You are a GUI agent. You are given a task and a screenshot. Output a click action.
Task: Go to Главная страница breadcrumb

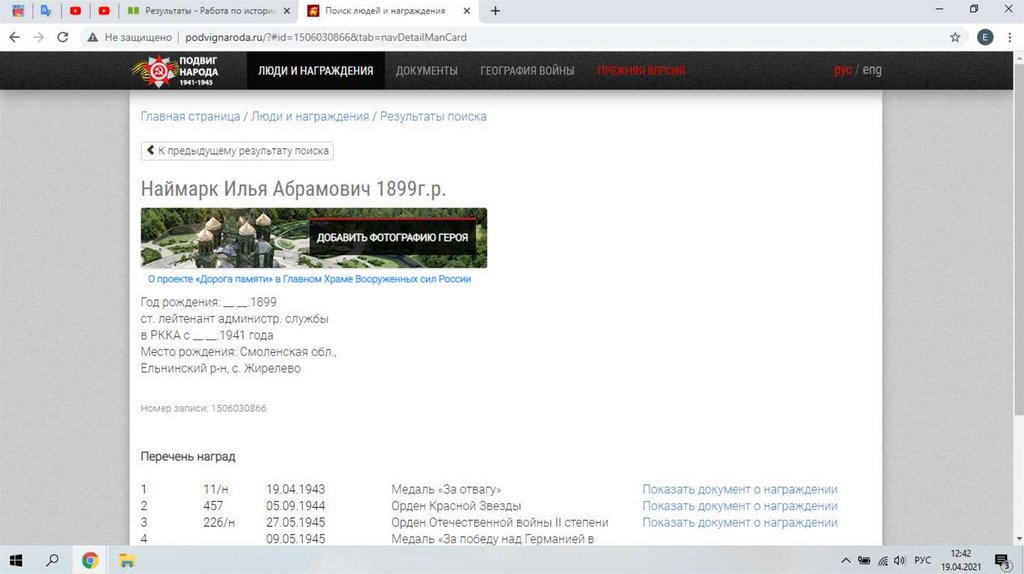(x=190, y=116)
